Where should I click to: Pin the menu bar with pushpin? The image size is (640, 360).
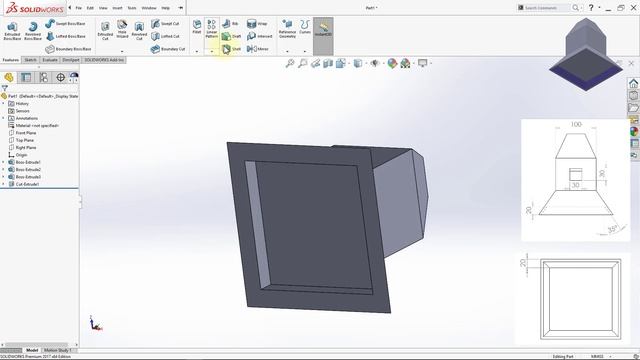tap(180, 8)
